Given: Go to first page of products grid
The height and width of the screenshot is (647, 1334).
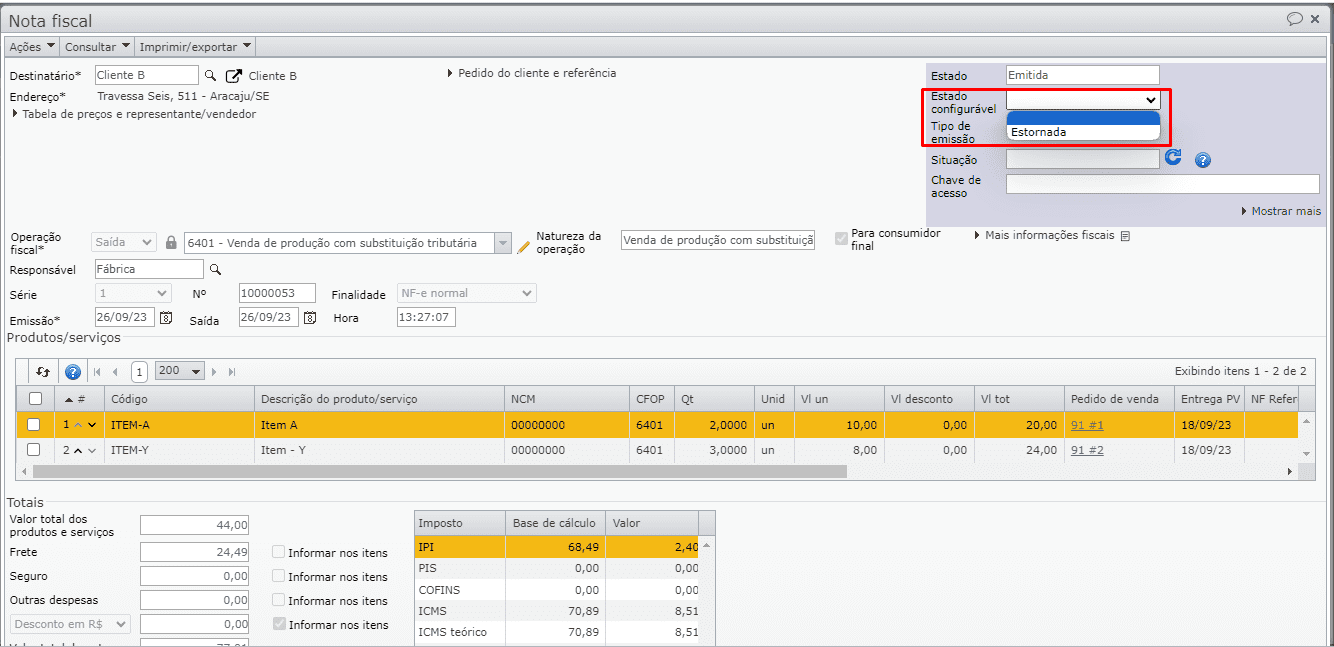Looking at the screenshot, I should 97,371.
